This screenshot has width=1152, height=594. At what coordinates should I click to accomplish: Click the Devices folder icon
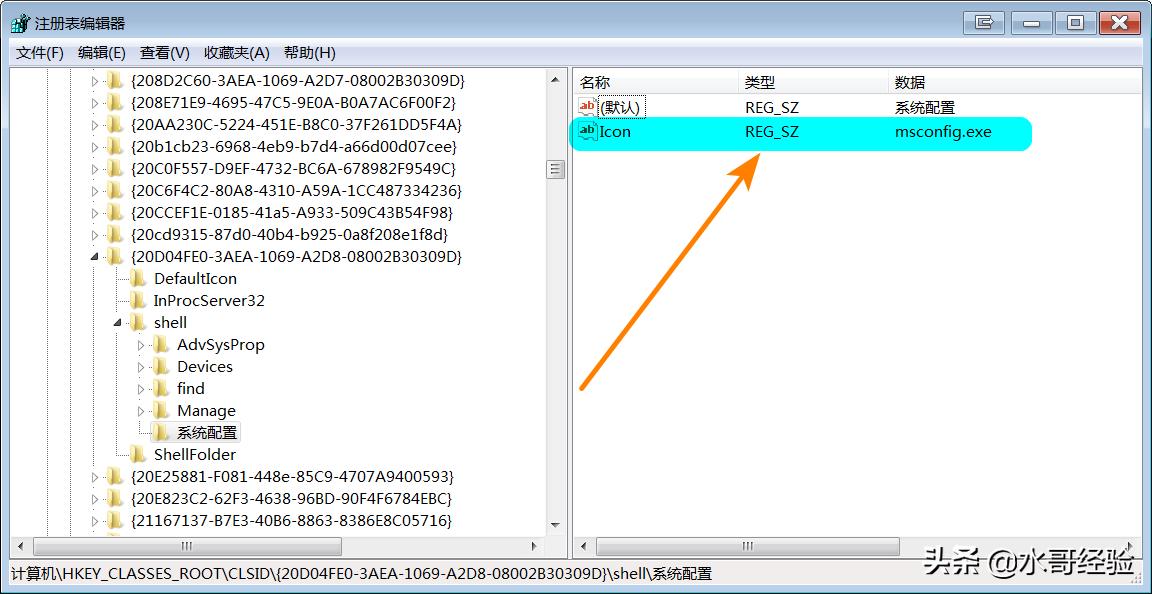pos(162,367)
